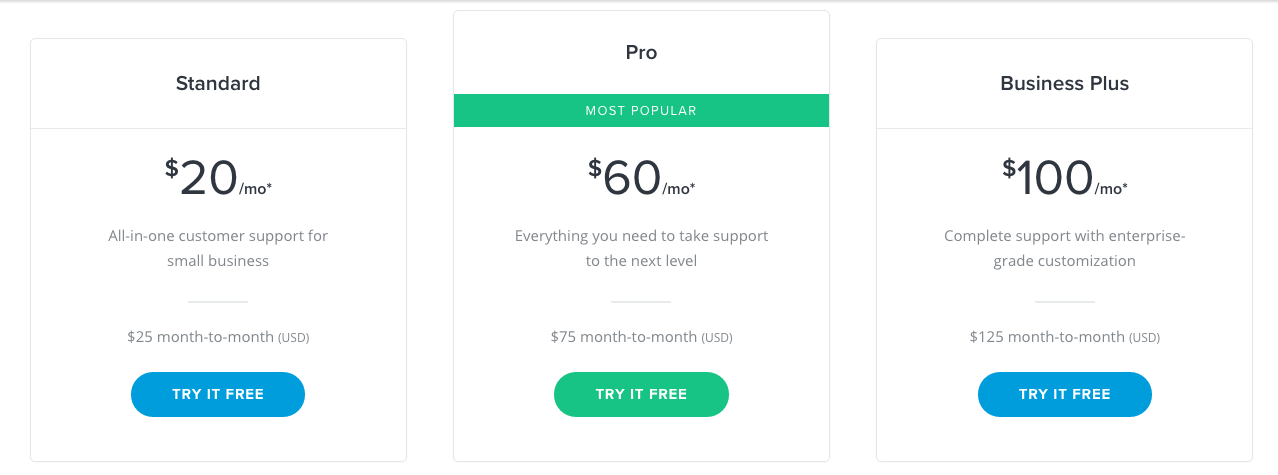The height and width of the screenshot is (475, 1278).
Task: Start free trial for Business Plus
Action: (x=1064, y=394)
